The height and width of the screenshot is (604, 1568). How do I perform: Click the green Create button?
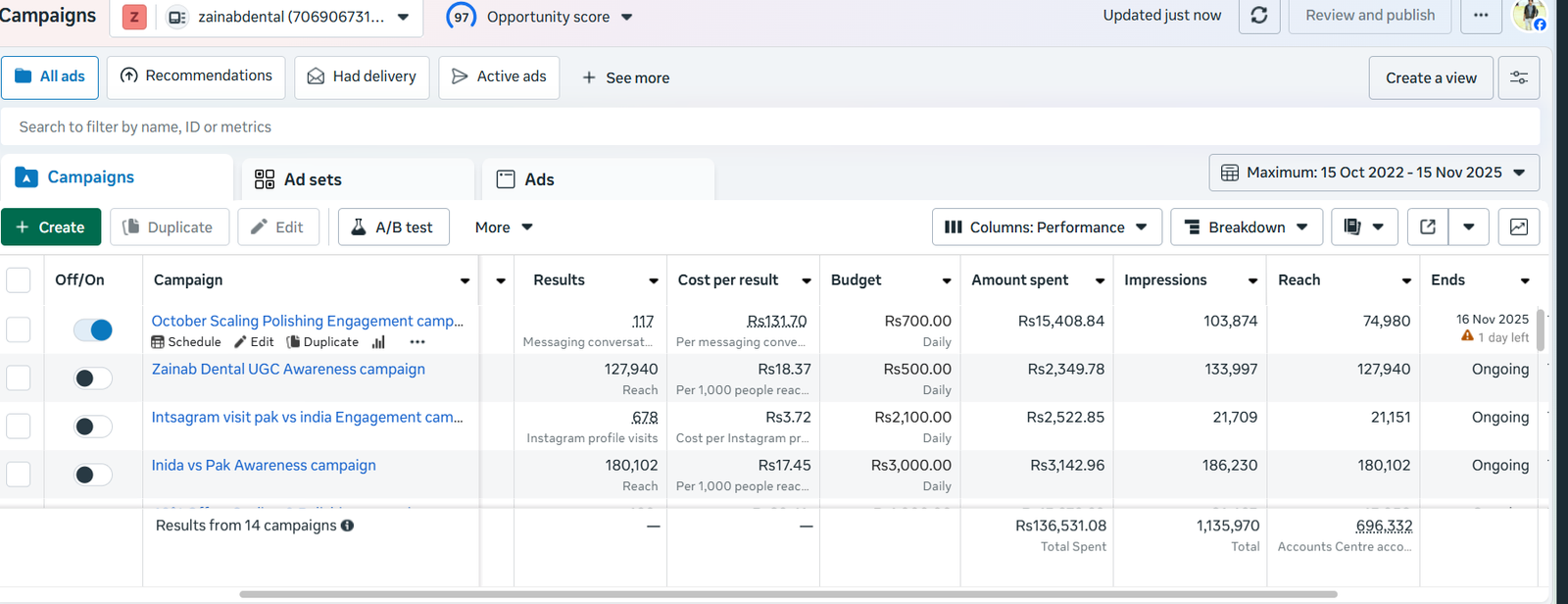[x=51, y=227]
